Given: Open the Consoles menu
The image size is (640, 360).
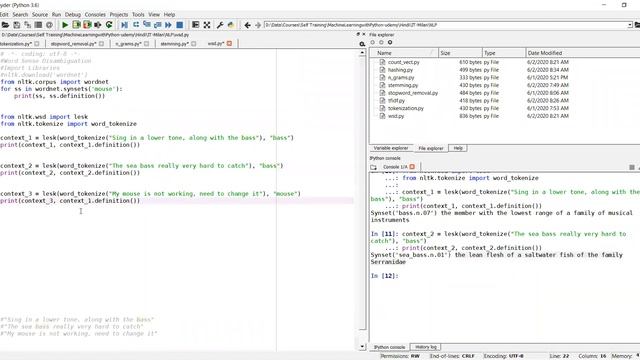Looking at the screenshot, I should tap(95, 14).
